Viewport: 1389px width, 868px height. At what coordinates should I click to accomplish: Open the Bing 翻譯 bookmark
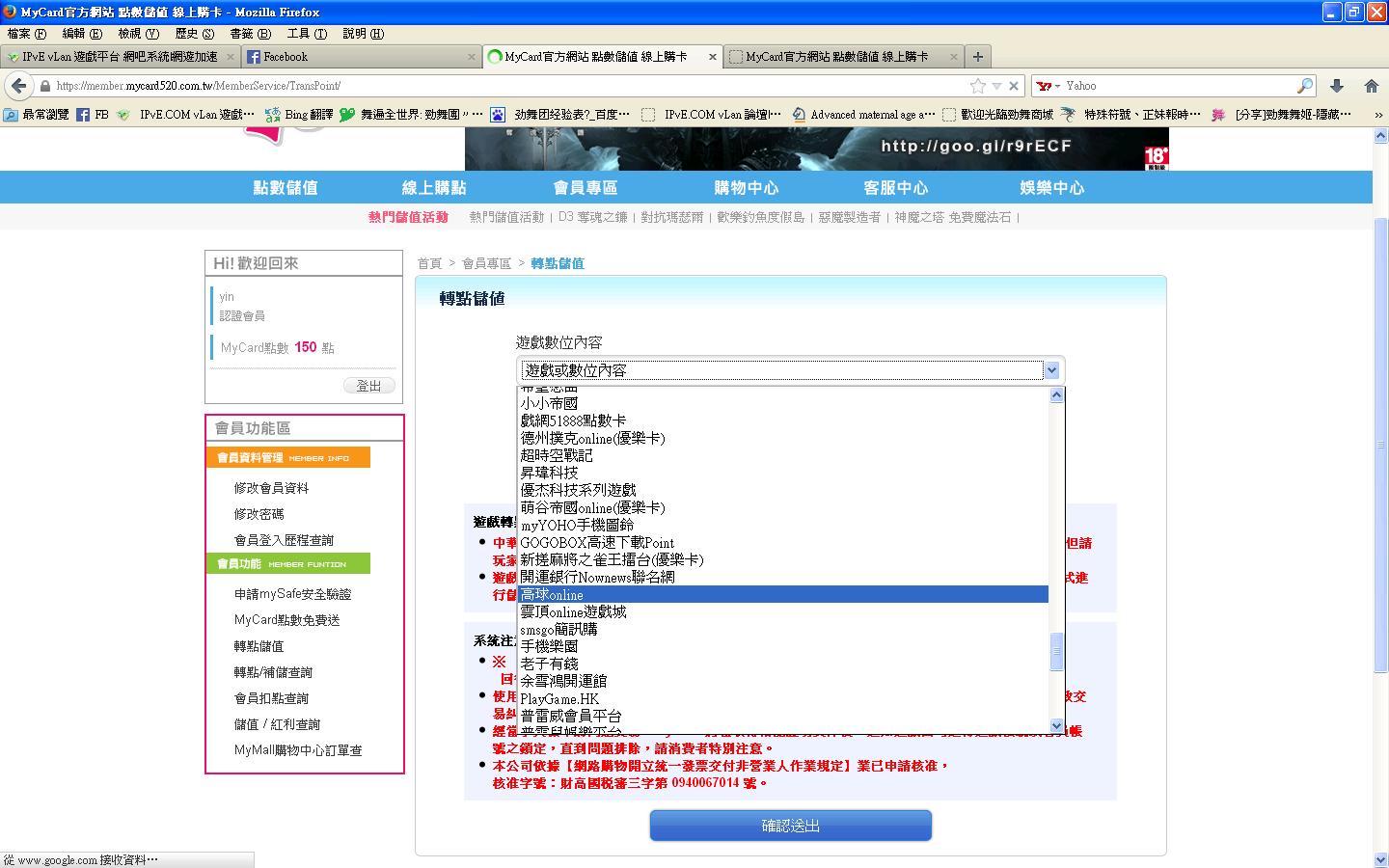click(x=299, y=114)
